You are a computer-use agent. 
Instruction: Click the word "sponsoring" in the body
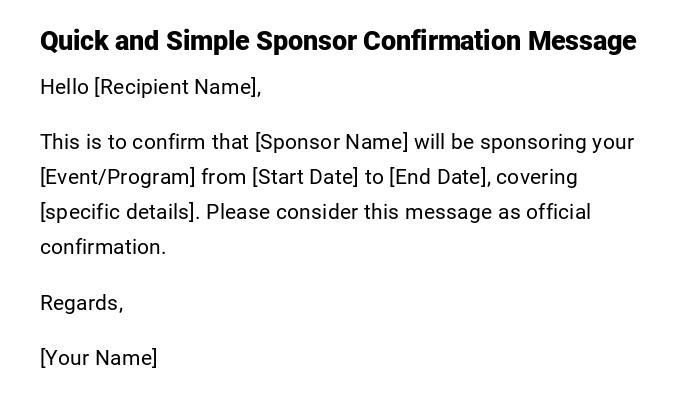(x=533, y=142)
